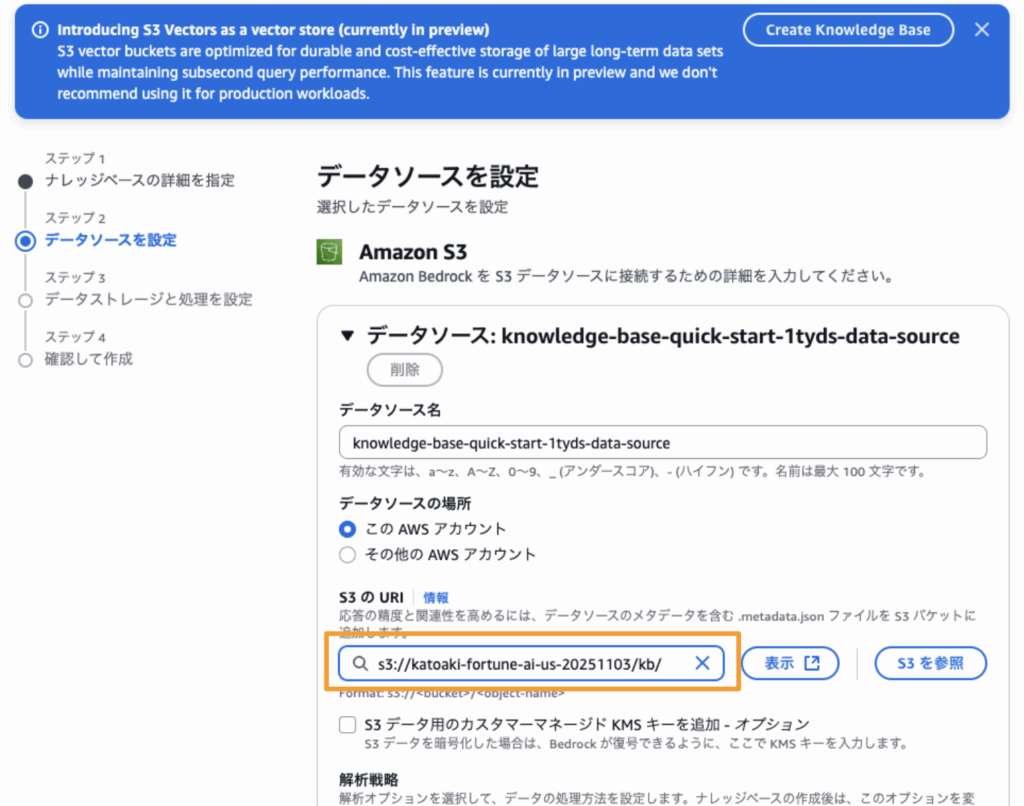Dismiss the S3 Vectors preview banner
The height and width of the screenshot is (806, 1024).
(x=982, y=30)
